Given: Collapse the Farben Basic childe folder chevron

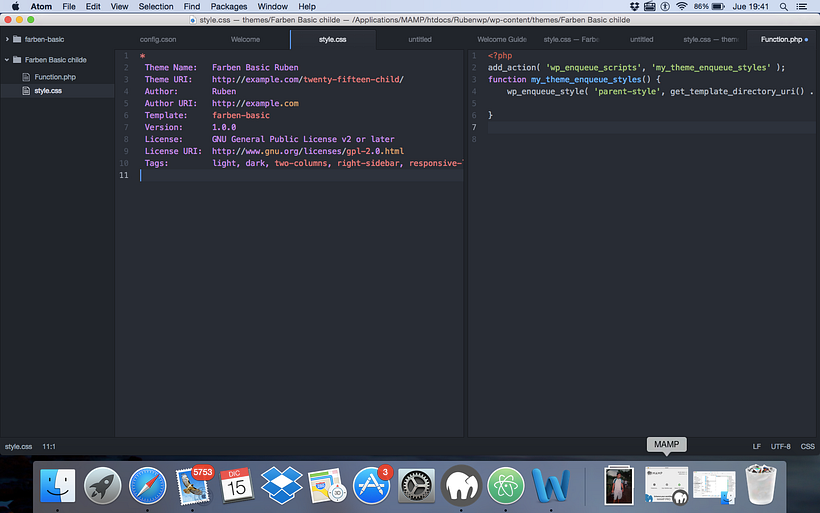Looking at the screenshot, I should click(7, 60).
